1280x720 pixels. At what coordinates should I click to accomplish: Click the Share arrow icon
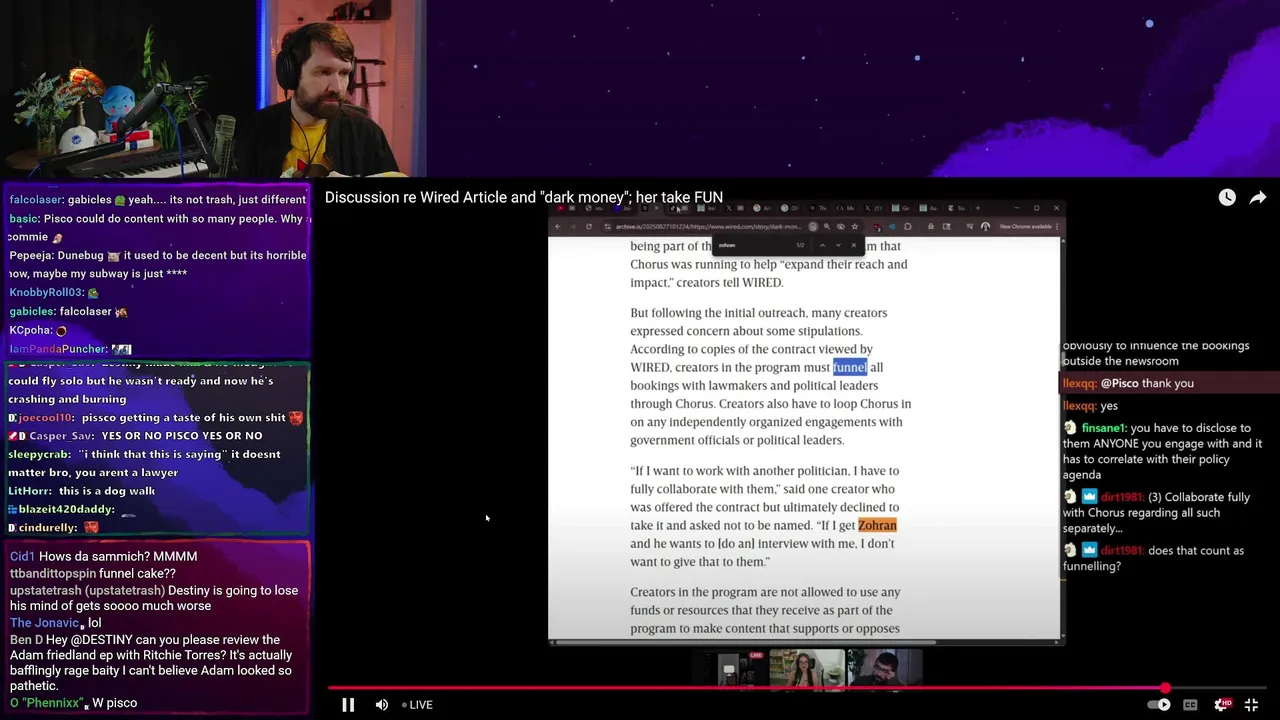click(x=1258, y=198)
